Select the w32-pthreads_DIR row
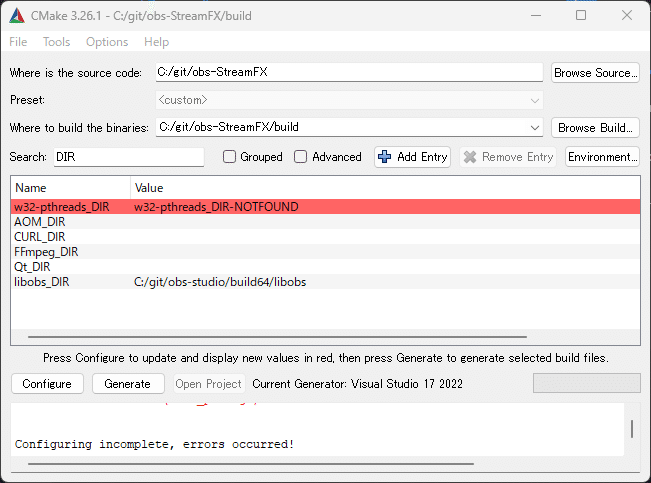 325,207
